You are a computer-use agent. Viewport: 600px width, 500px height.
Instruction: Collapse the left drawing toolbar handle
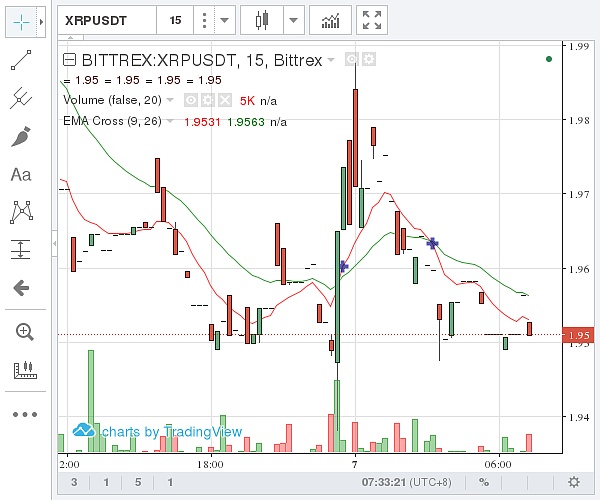(x=55, y=243)
